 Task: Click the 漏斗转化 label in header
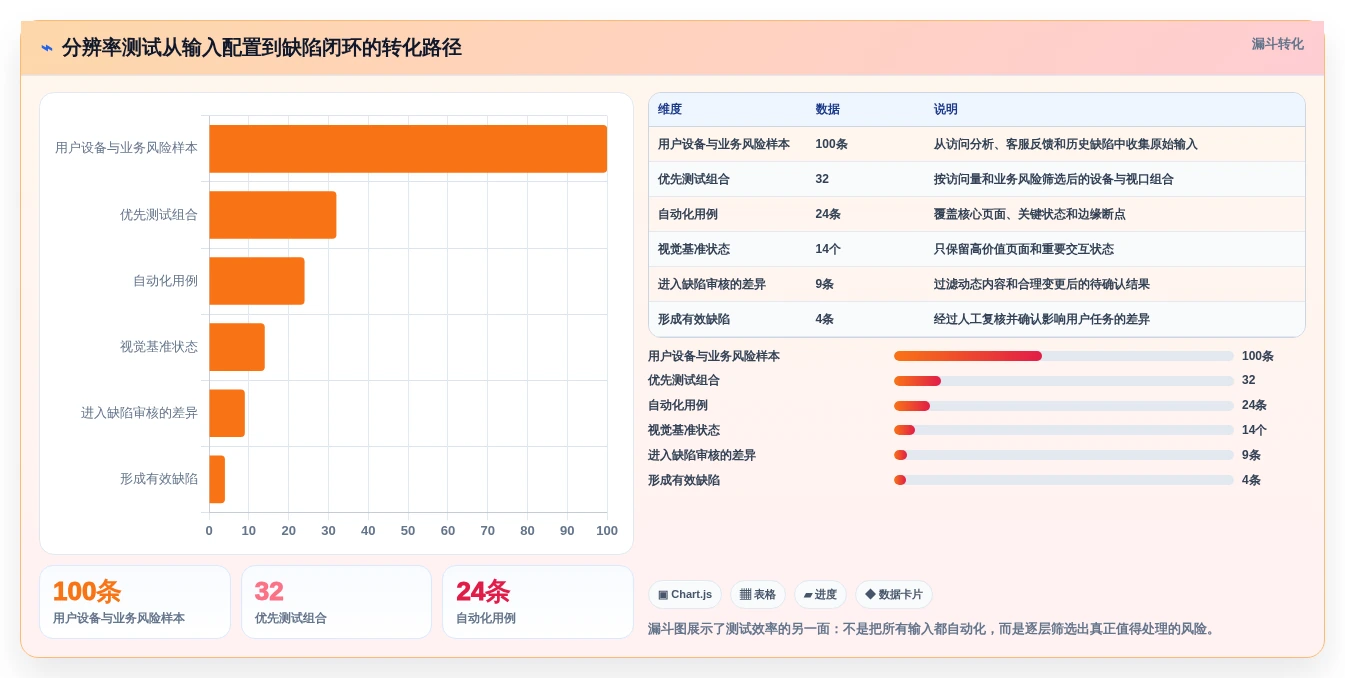(x=1277, y=44)
